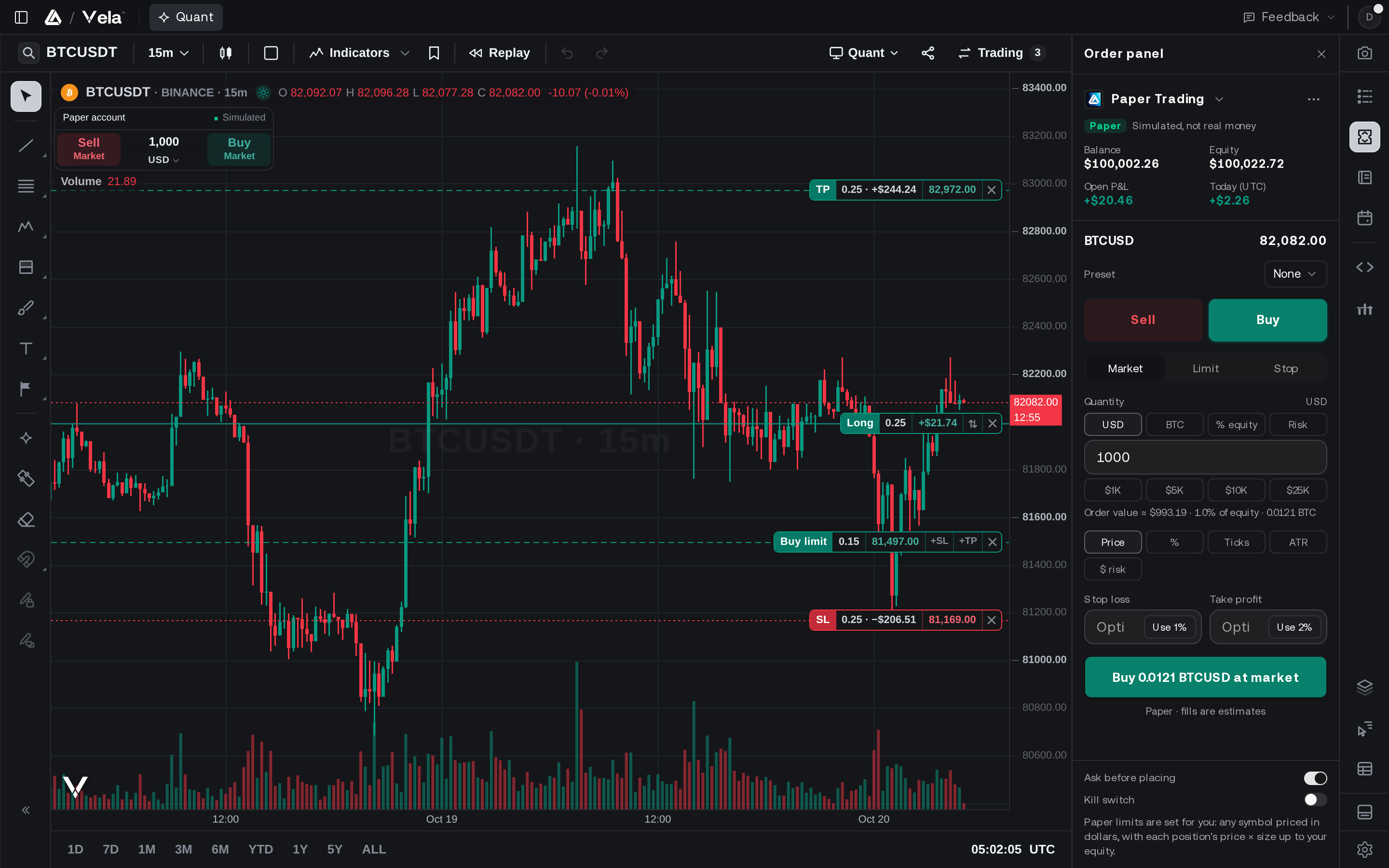Viewport: 1389px width, 868px height.
Task: Open the Quant layout dropdown
Action: click(864, 53)
